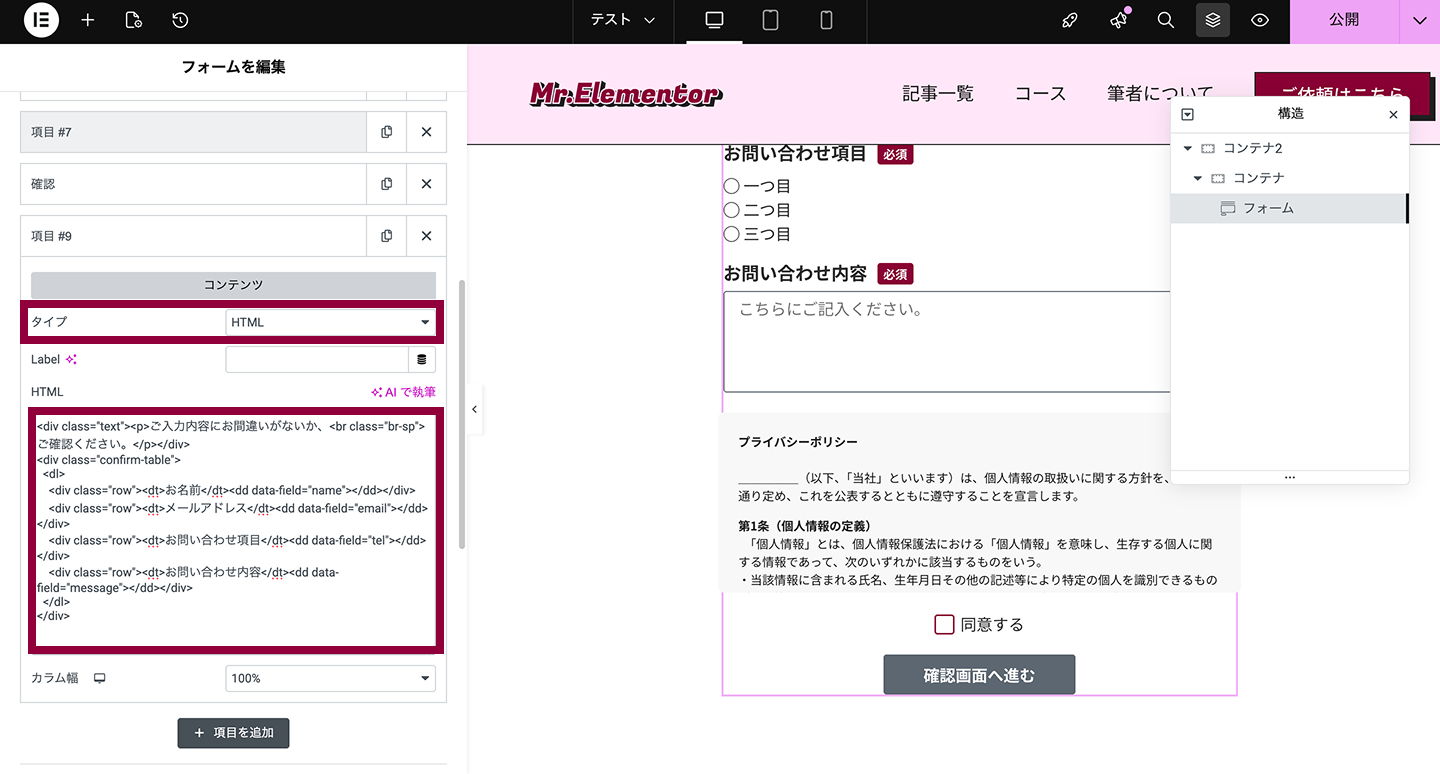The image size is (1440, 774).
Task: Click the 記事一覧 navigation menu item
Action: click(937, 93)
